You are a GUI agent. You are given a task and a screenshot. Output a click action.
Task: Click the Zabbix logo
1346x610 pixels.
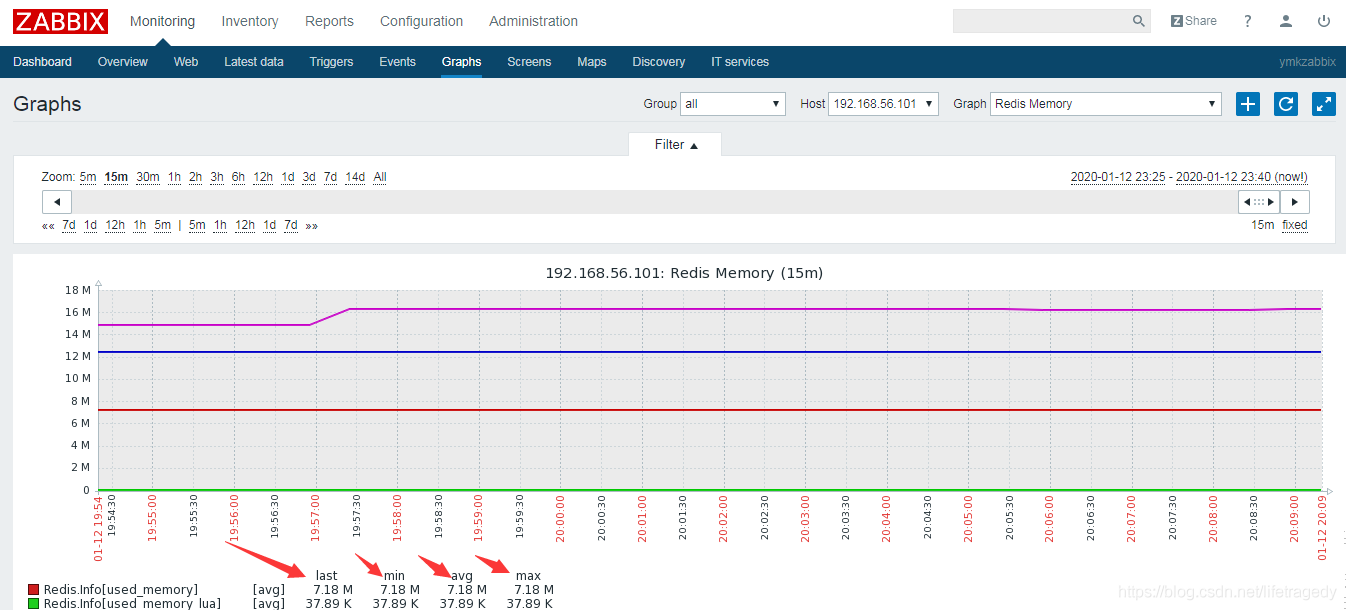(x=60, y=21)
